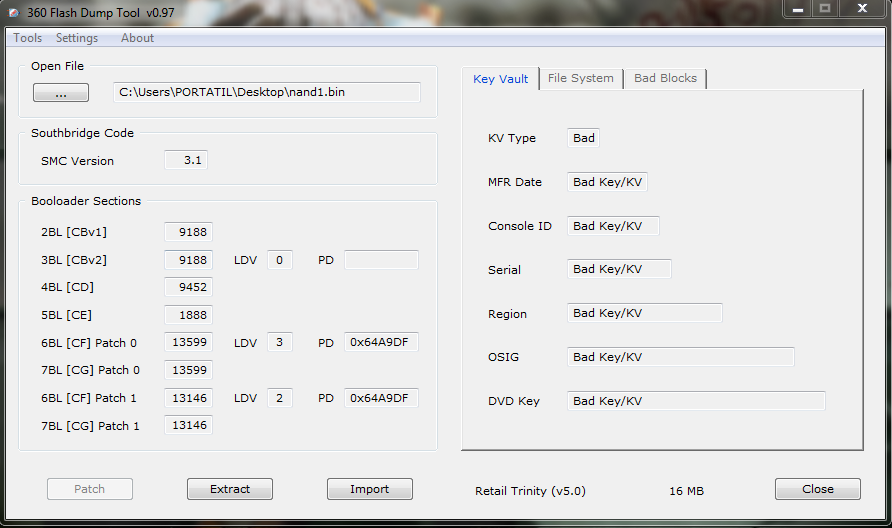Click the 4BL [CD] field showing 9452
892x528 pixels.
pos(188,287)
